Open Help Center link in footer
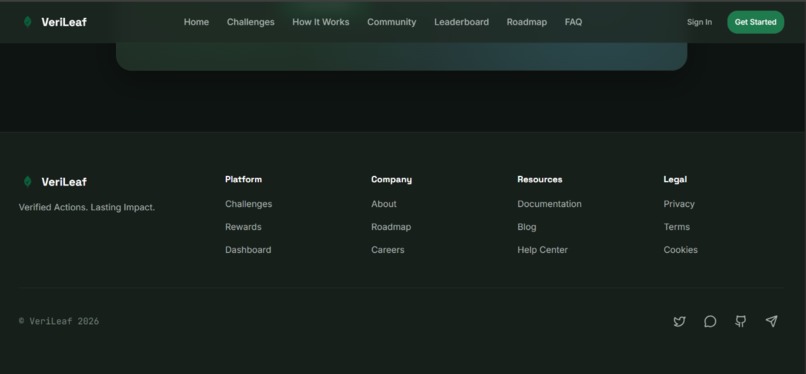This screenshot has height=374, width=806. [543, 250]
